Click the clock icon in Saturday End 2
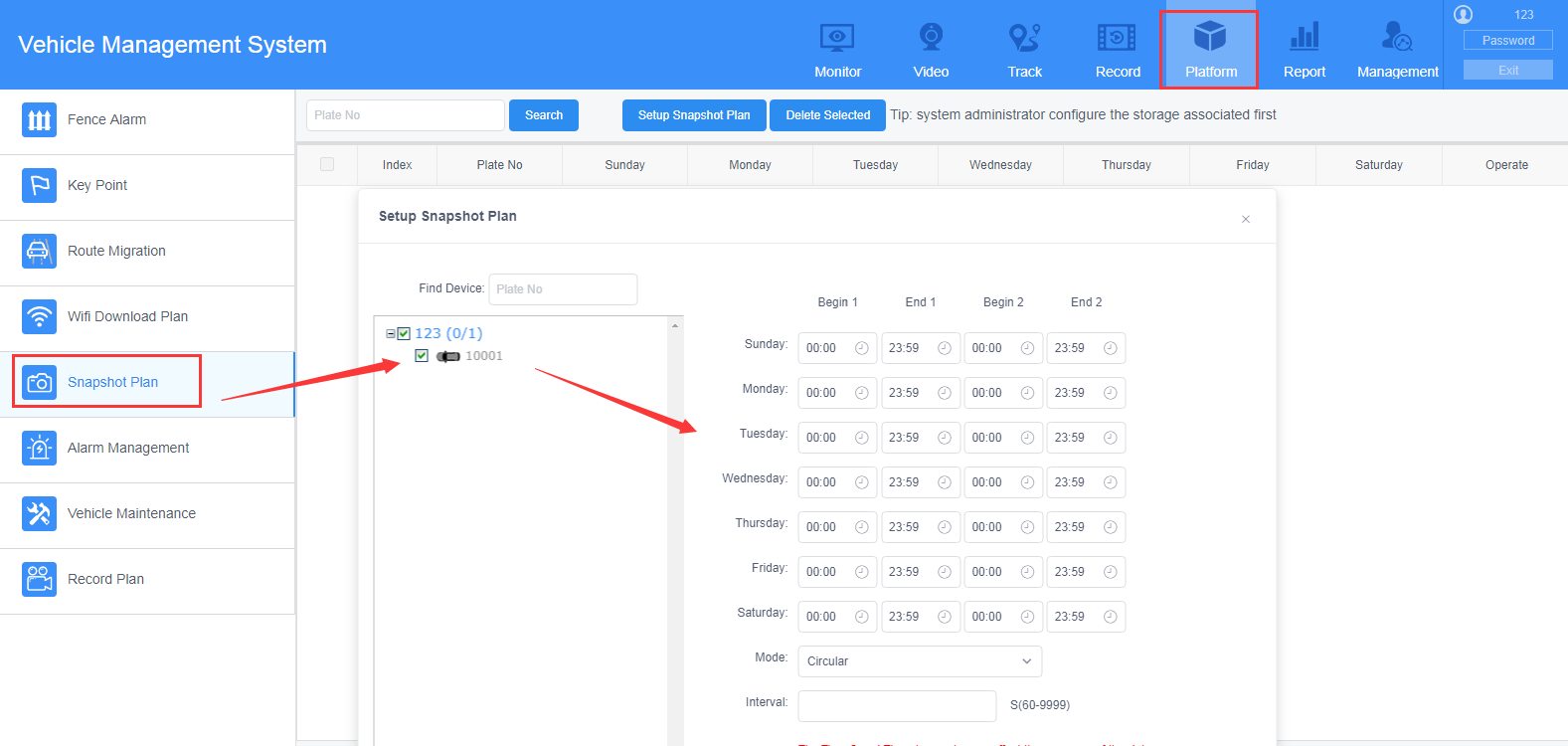The image size is (1568, 746). pos(1111,617)
